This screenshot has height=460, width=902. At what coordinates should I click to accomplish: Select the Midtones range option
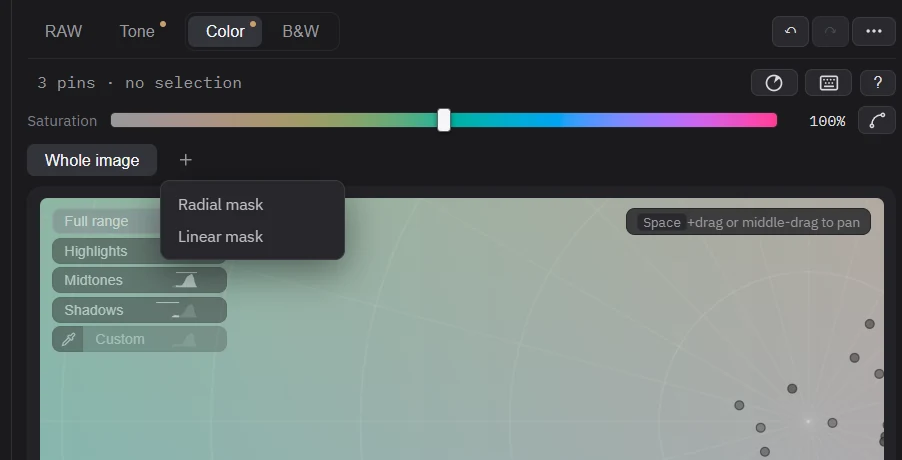(139, 281)
